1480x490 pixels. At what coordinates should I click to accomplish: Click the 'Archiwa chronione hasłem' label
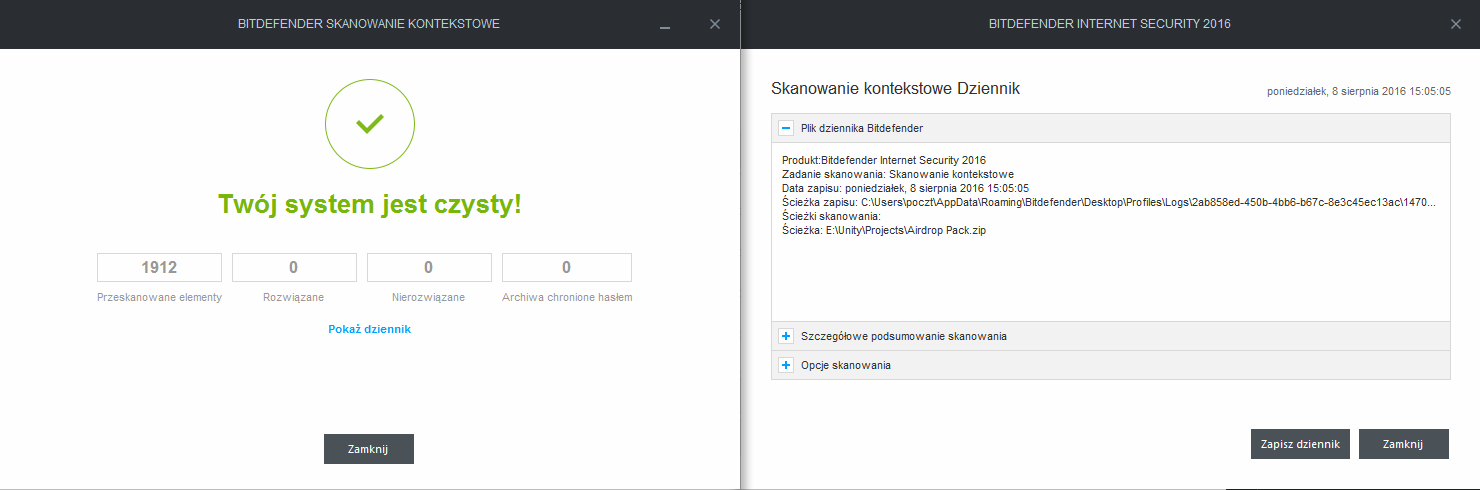tap(567, 297)
